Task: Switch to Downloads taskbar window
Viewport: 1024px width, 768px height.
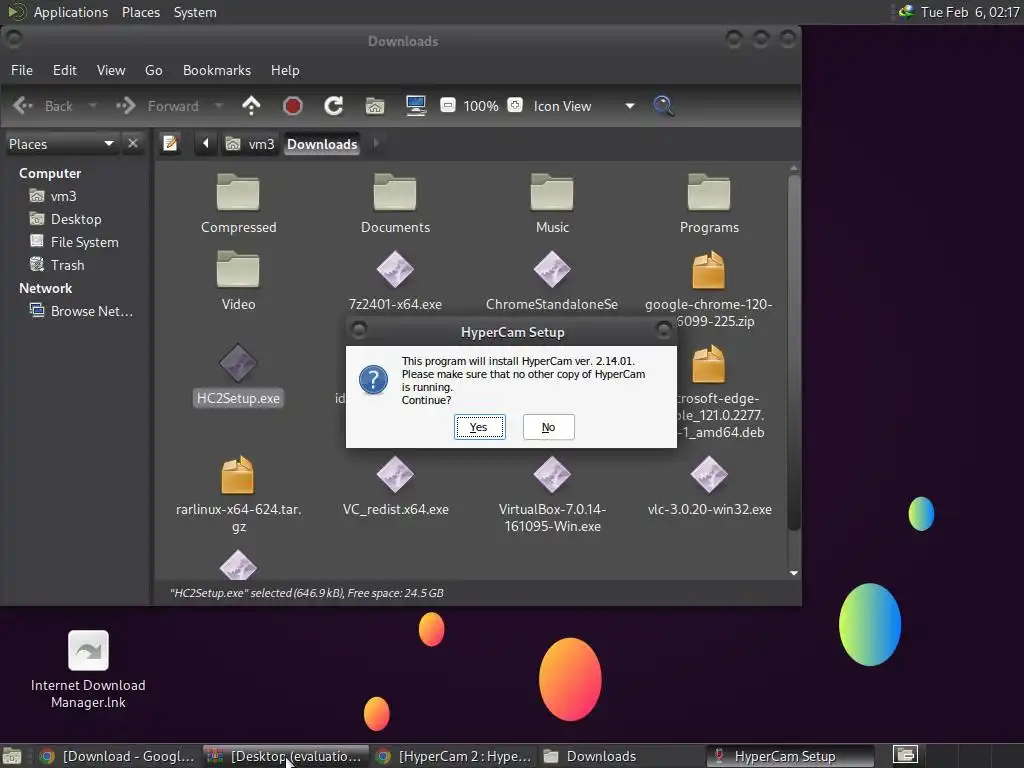Action: [x=622, y=756]
